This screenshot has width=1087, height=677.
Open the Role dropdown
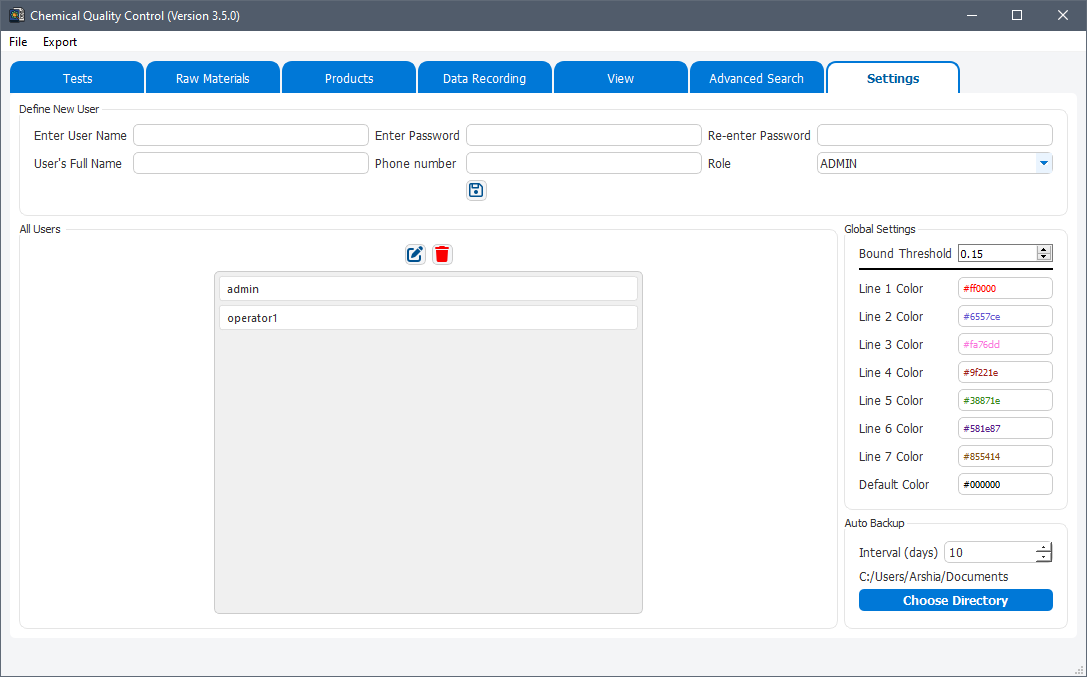click(x=1043, y=163)
